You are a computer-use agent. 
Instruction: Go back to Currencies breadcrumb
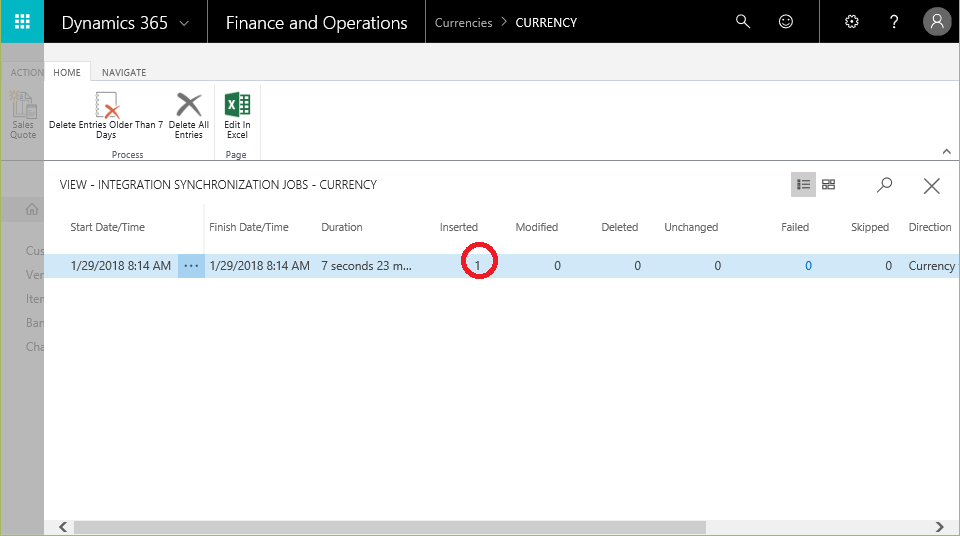coord(463,23)
